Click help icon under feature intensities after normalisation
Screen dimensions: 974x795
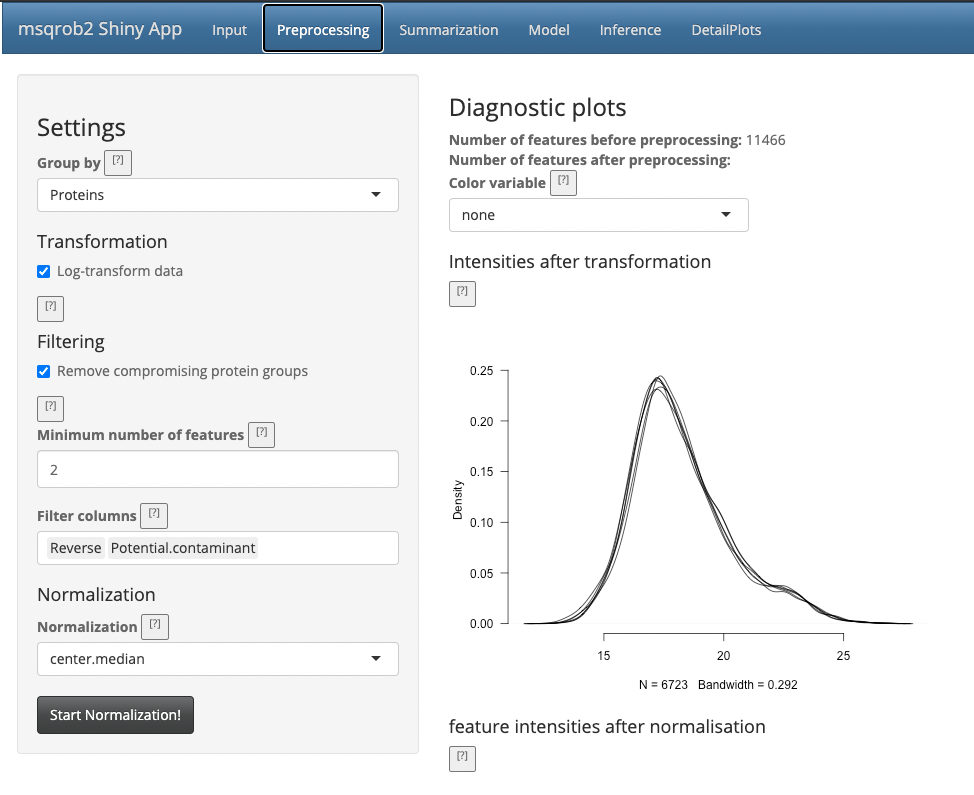tap(462, 758)
